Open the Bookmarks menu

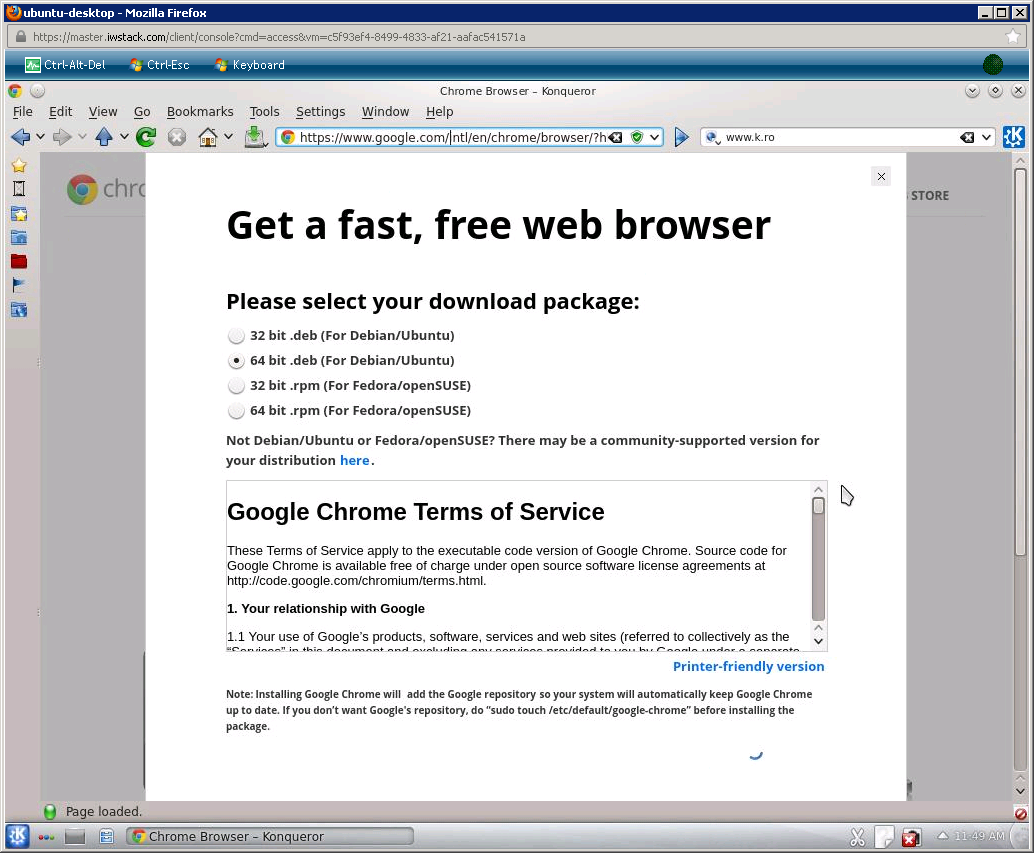click(200, 112)
